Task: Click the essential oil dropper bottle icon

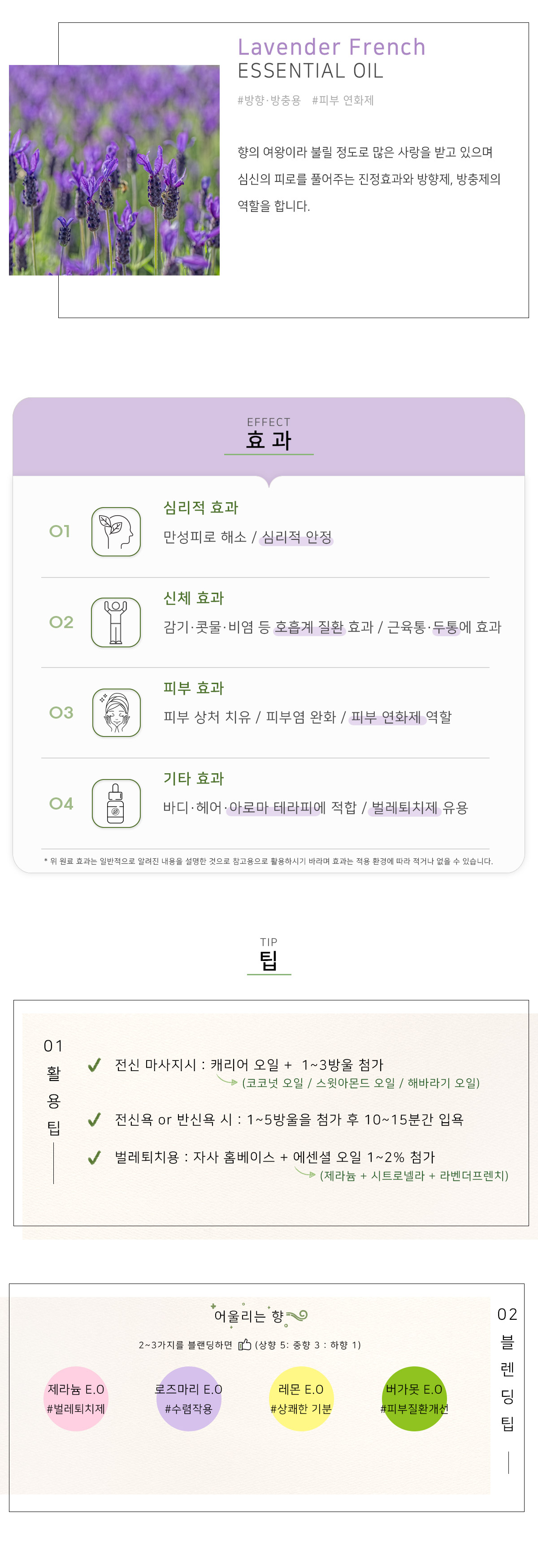Action: (116, 803)
